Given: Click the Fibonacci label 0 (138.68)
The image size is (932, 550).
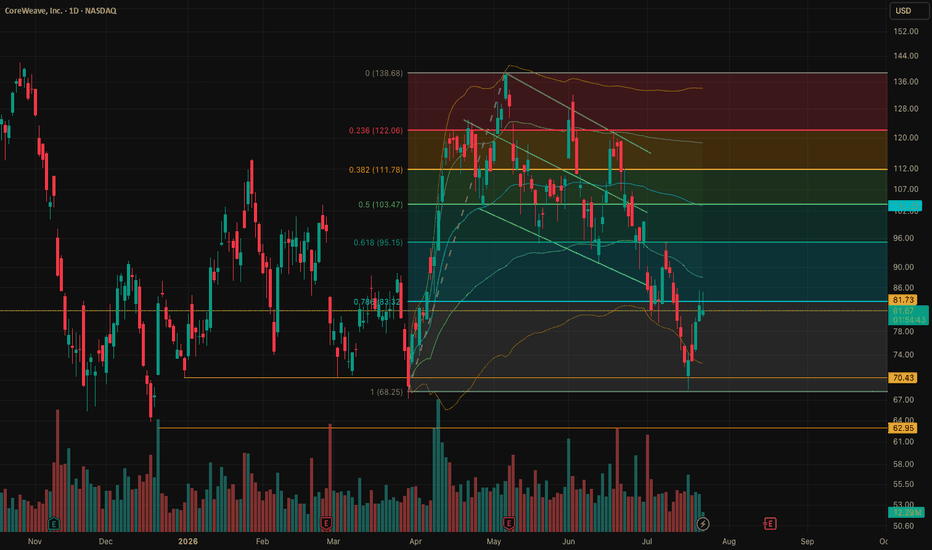Looking at the screenshot, I should (x=384, y=73).
